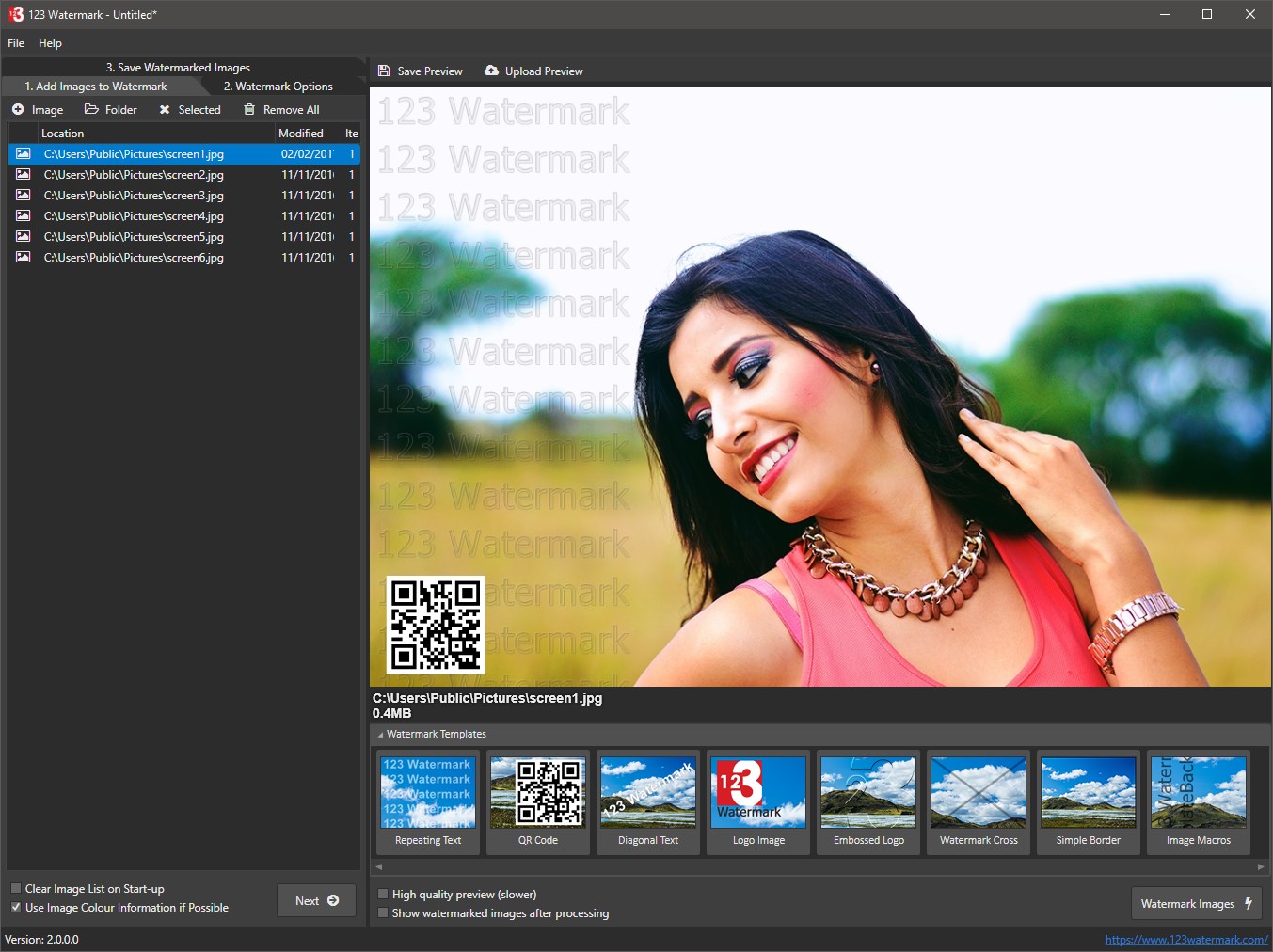Click the remove Selected X icon
Screen dimensions: 1273x952
[x=165, y=110]
